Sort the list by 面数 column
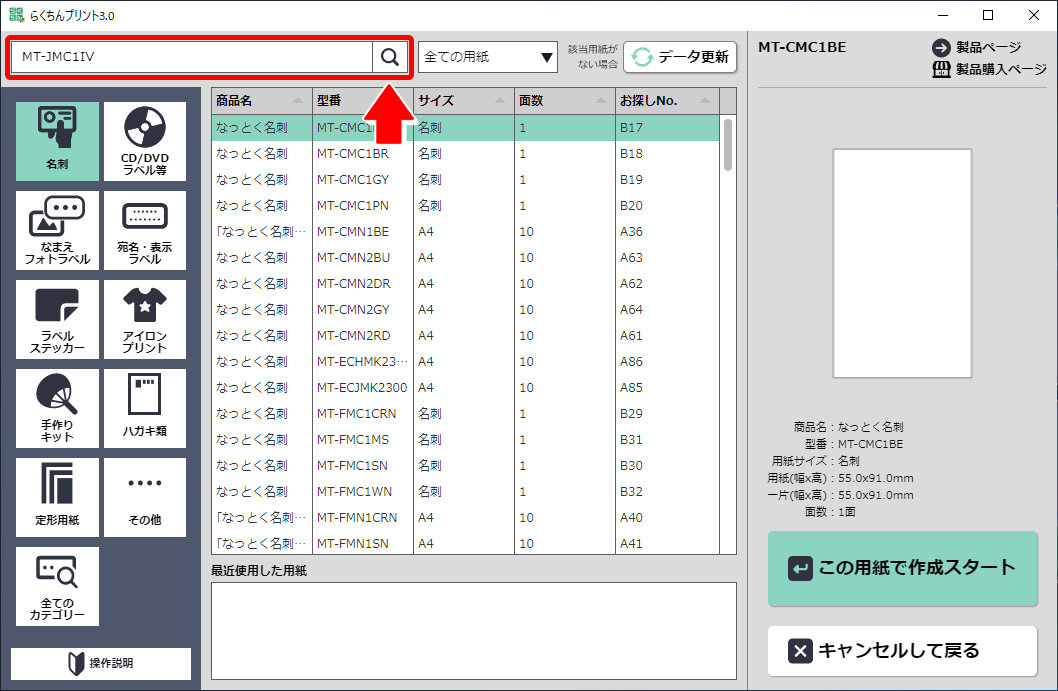The height and width of the screenshot is (691, 1058). (565, 101)
